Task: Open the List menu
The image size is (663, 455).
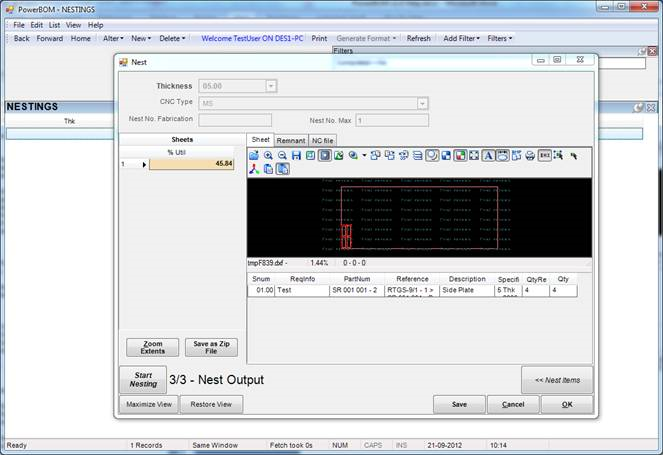Action: [54, 24]
